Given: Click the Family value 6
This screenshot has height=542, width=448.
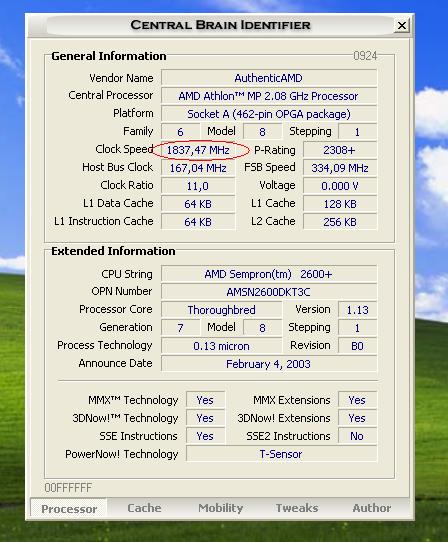Looking at the screenshot, I should 180,132.
